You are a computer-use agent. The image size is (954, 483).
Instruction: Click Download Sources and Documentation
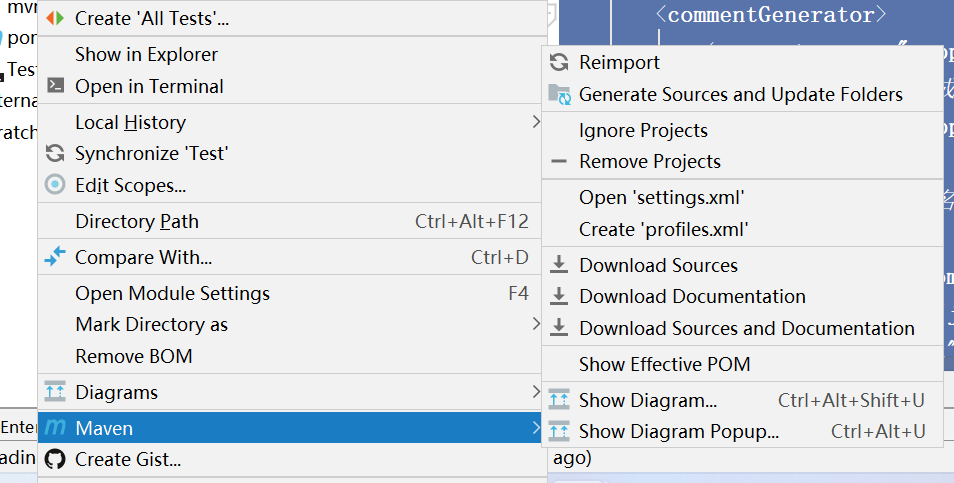[746, 328]
